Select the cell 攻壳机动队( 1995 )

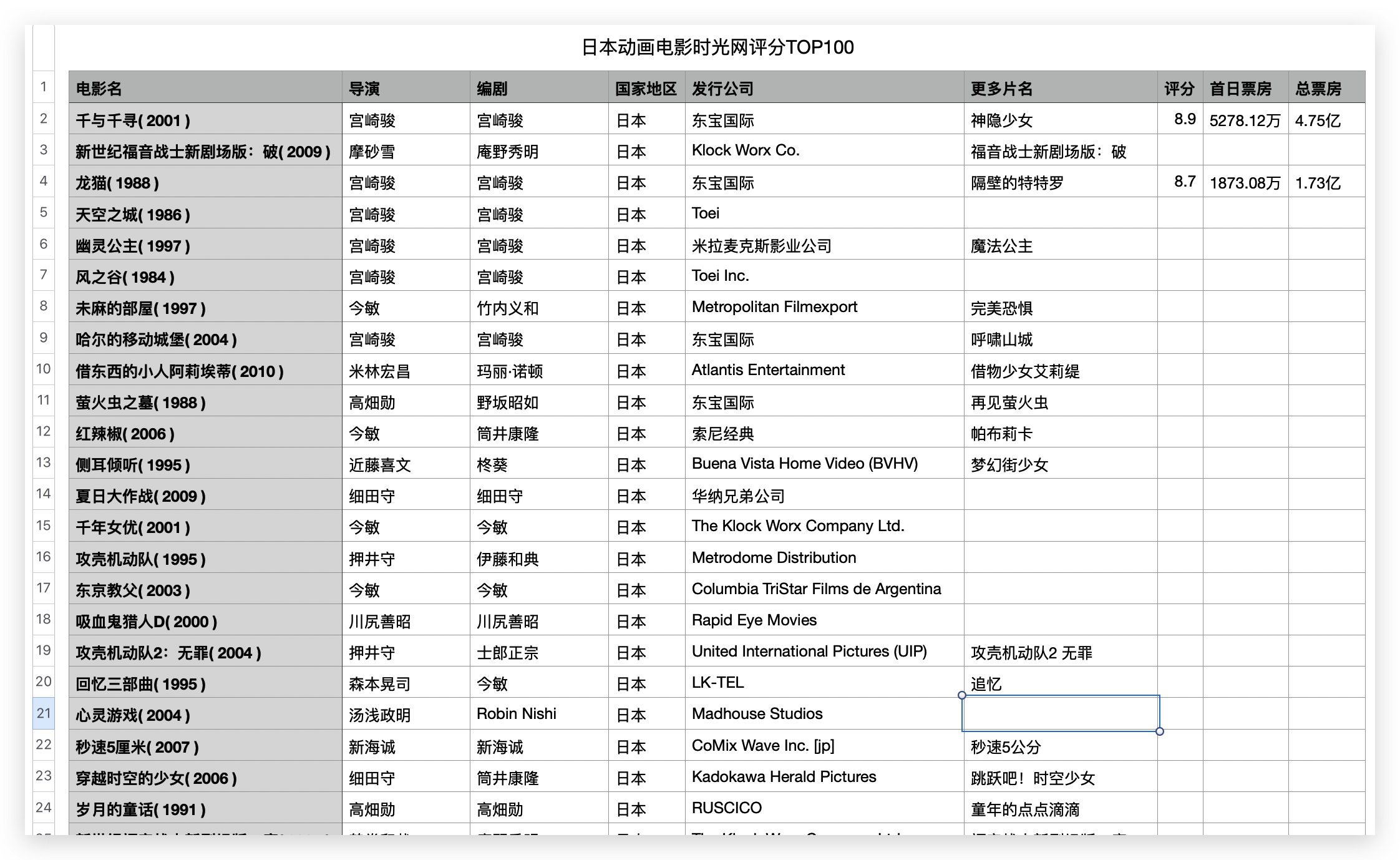pos(205,558)
